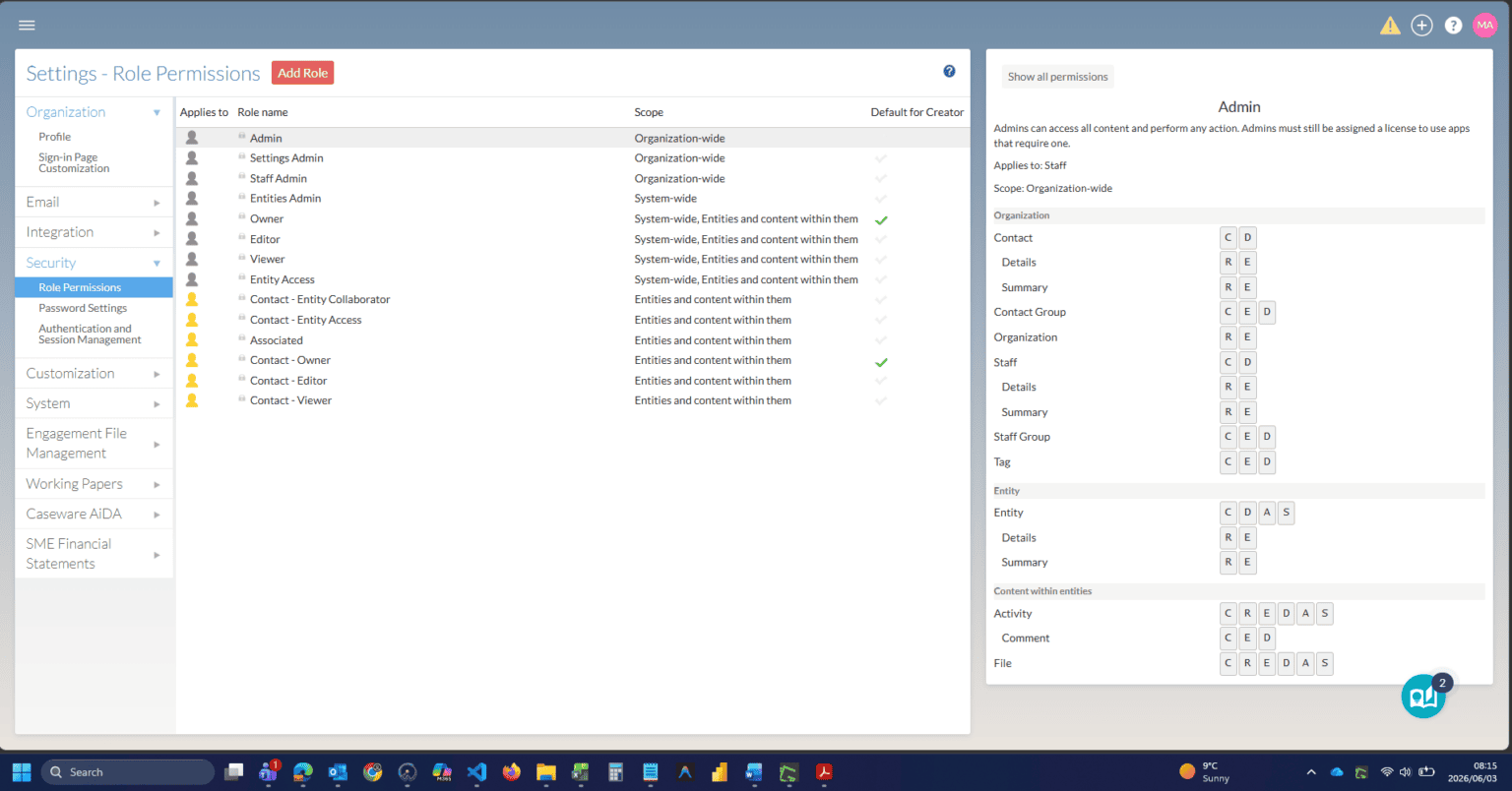Image resolution: width=1512 pixels, height=791 pixels.
Task: Click the plus circle create icon
Action: [1421, 26]
